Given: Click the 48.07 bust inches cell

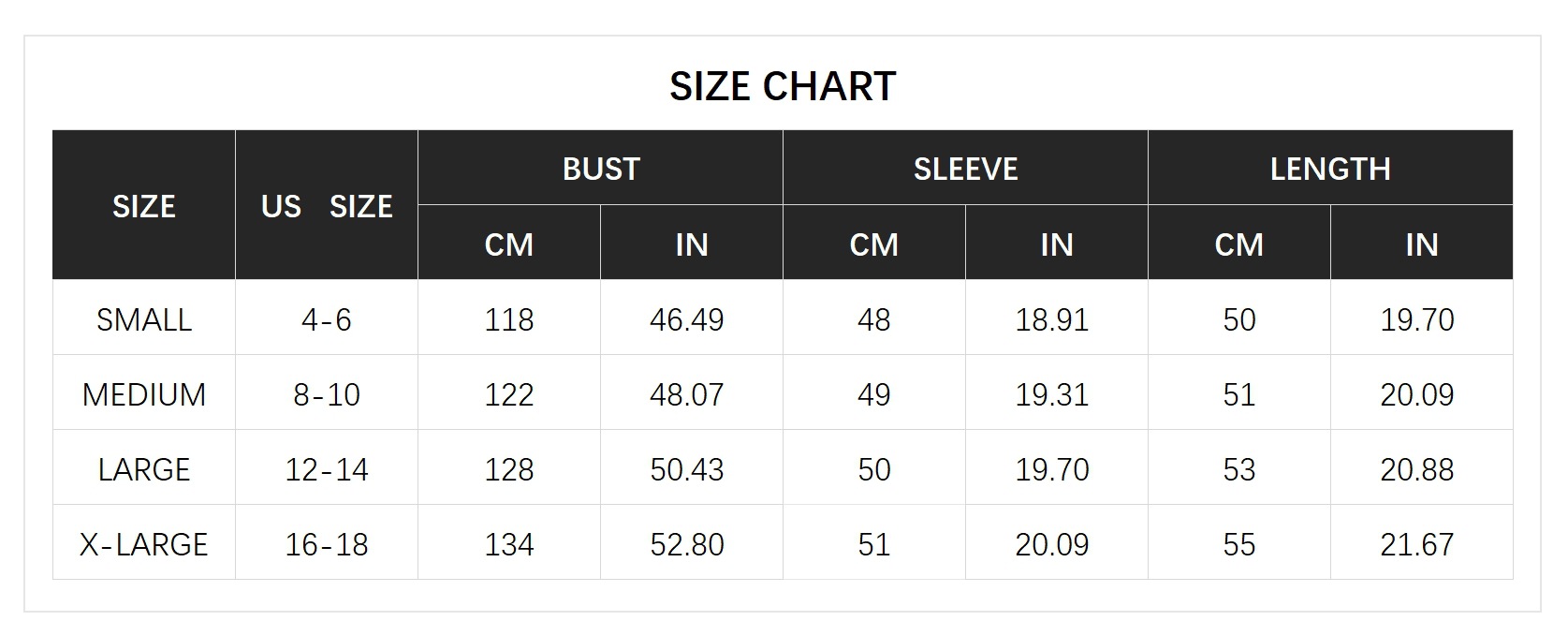Looking at the screenshot, I should (687, 394).
